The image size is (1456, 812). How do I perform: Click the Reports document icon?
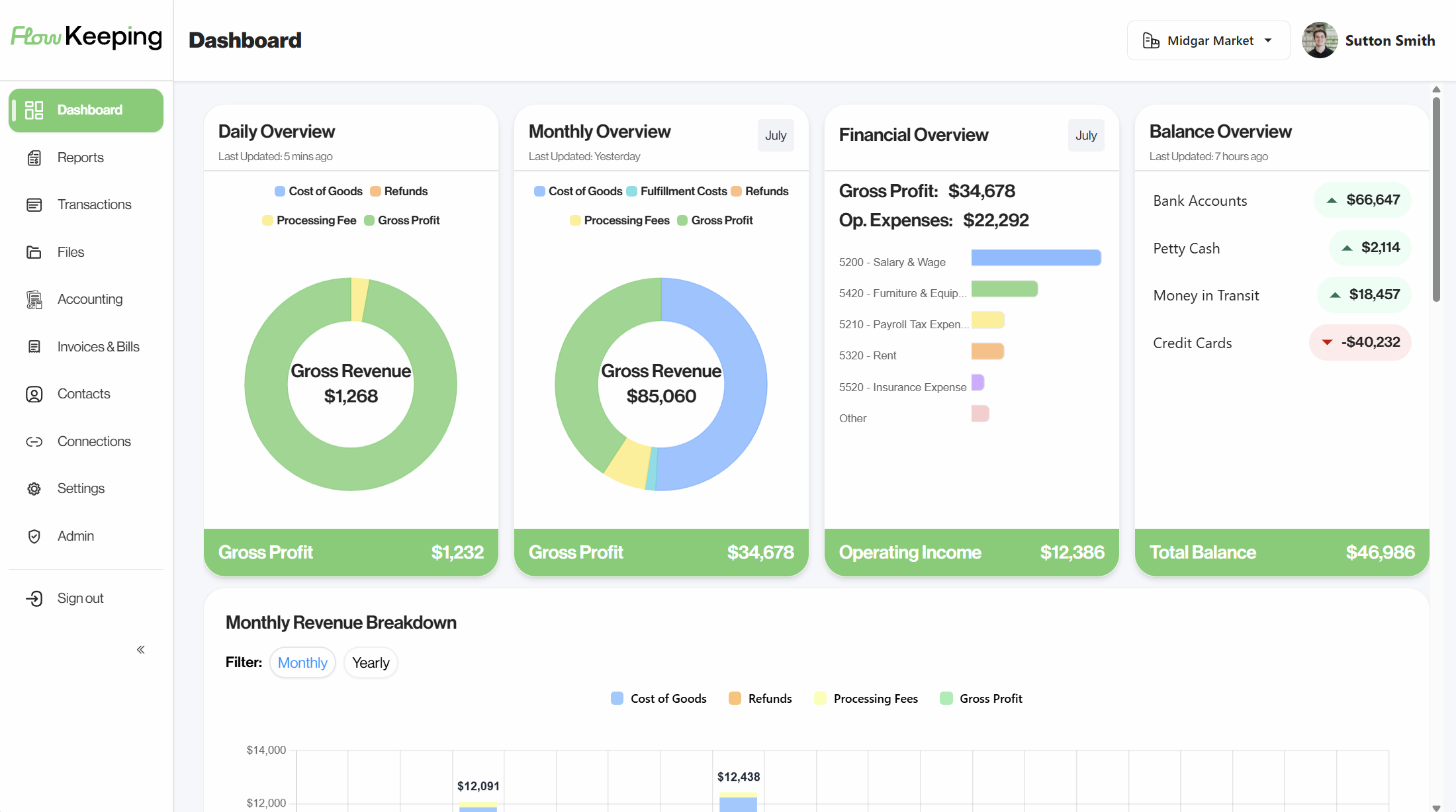(x=34, y=158)
